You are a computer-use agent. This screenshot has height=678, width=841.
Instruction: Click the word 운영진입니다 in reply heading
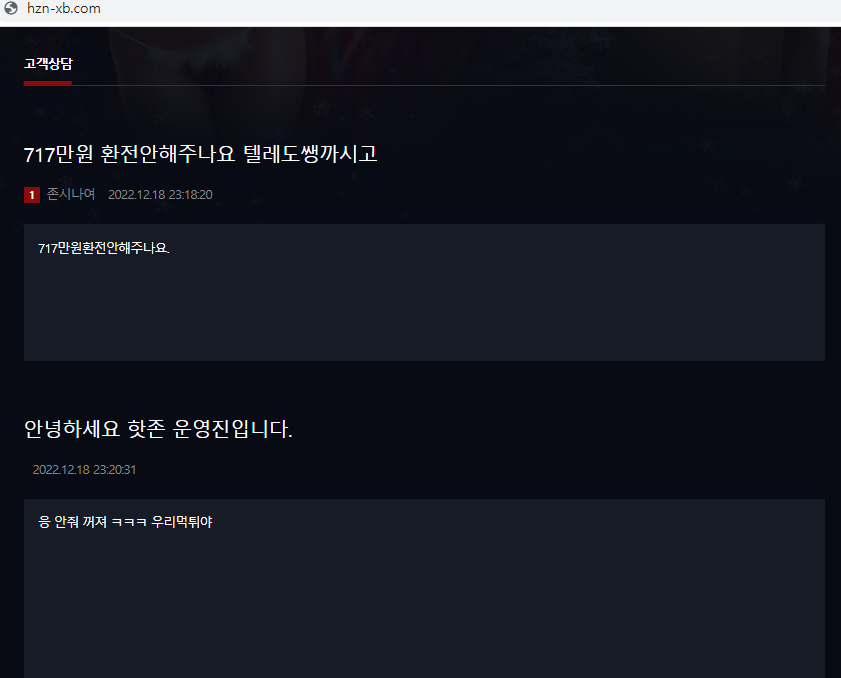232,429
